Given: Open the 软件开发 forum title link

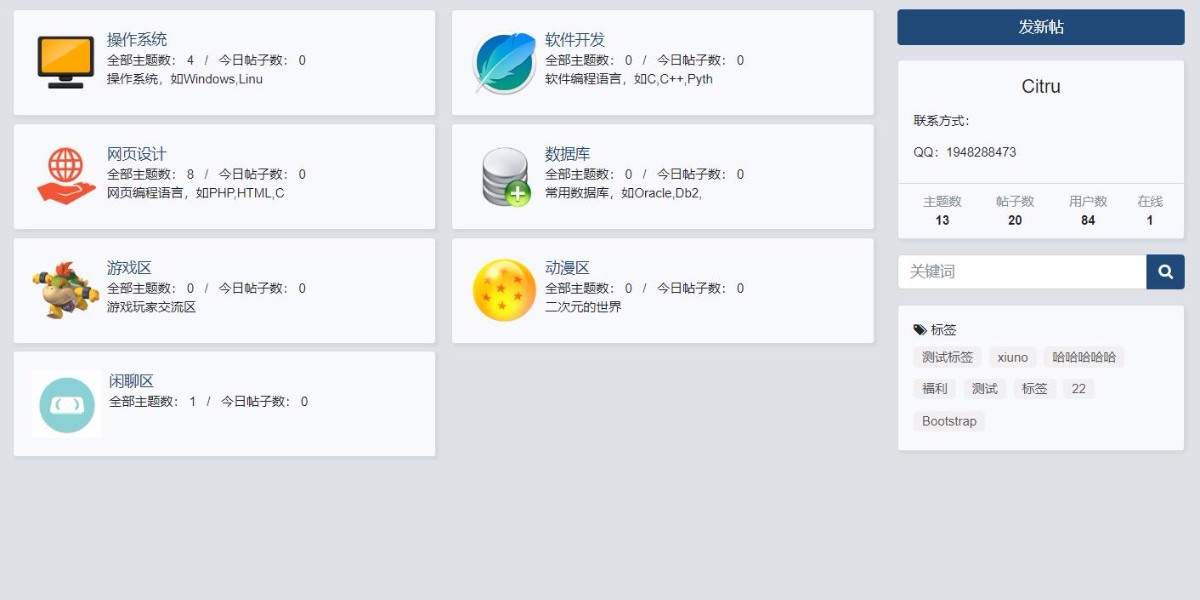Looking at the screenshot, I should [x=575, y=40].
